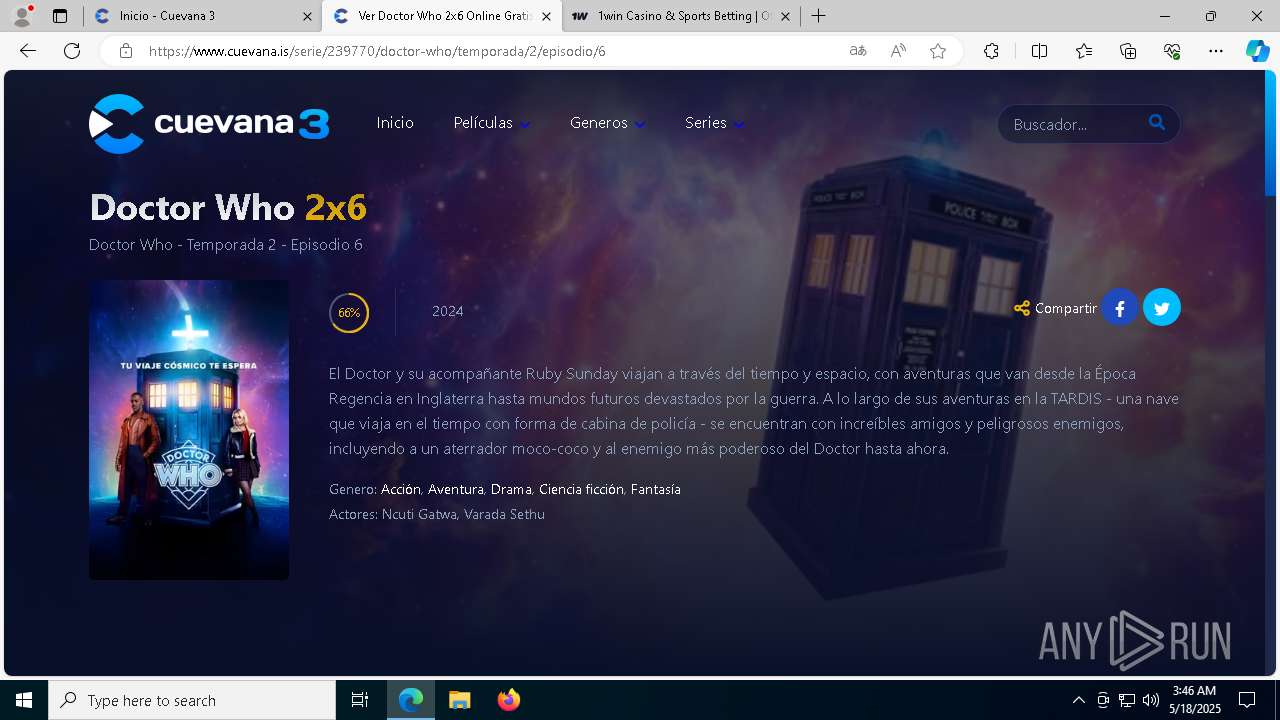Refresh the page

72,51
